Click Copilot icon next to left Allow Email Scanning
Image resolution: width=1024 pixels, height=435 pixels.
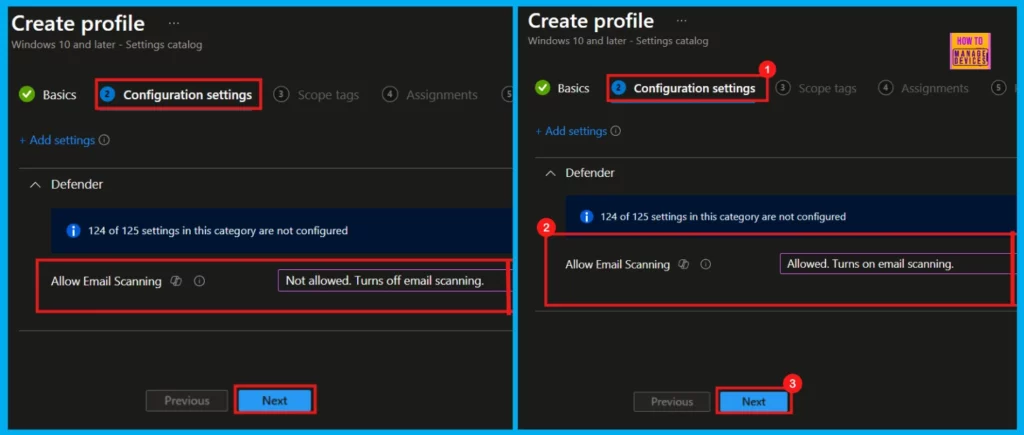[x=176, y=282]
